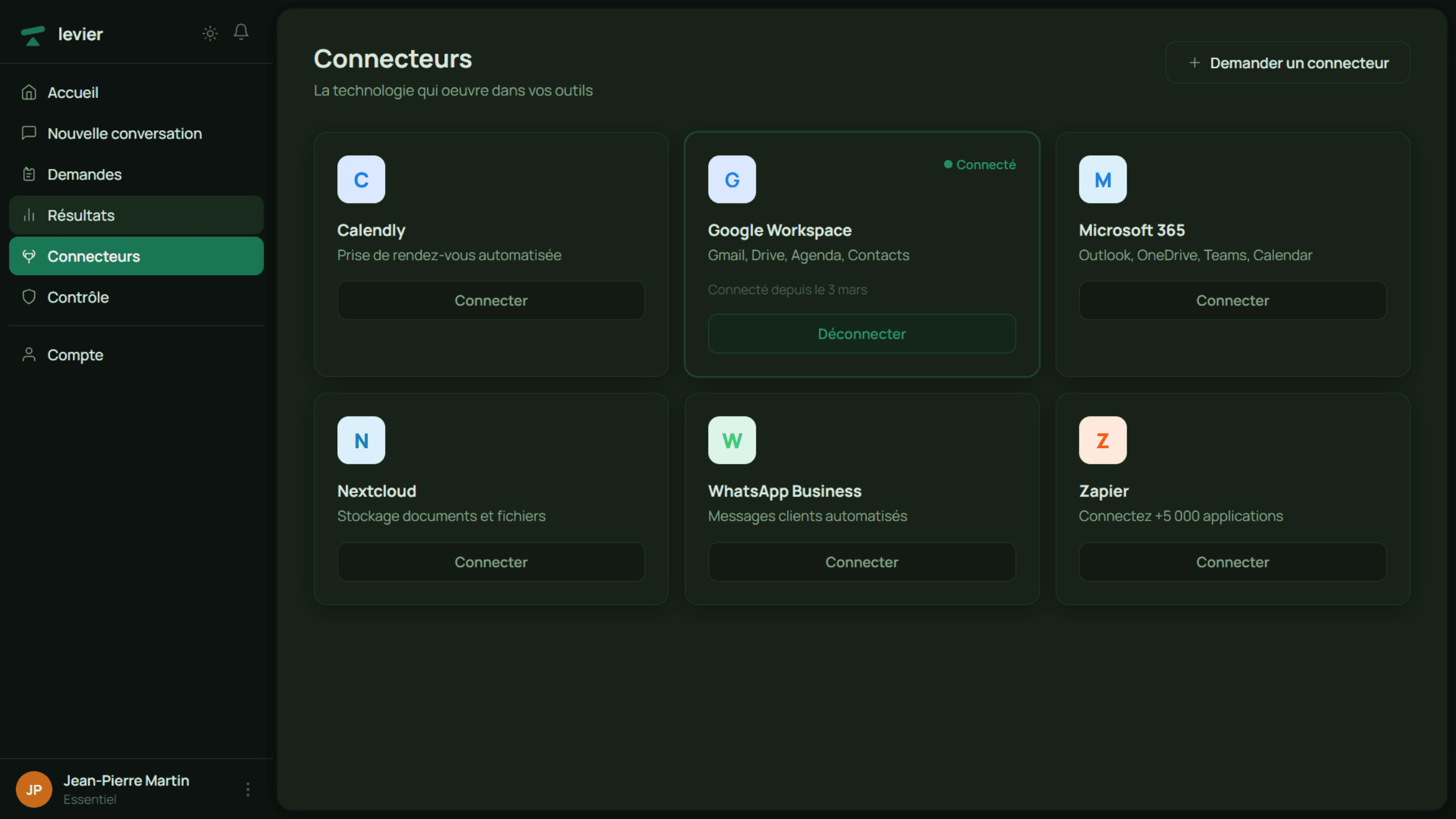
Task: Open the Demandes section
Action: point(136,174)
